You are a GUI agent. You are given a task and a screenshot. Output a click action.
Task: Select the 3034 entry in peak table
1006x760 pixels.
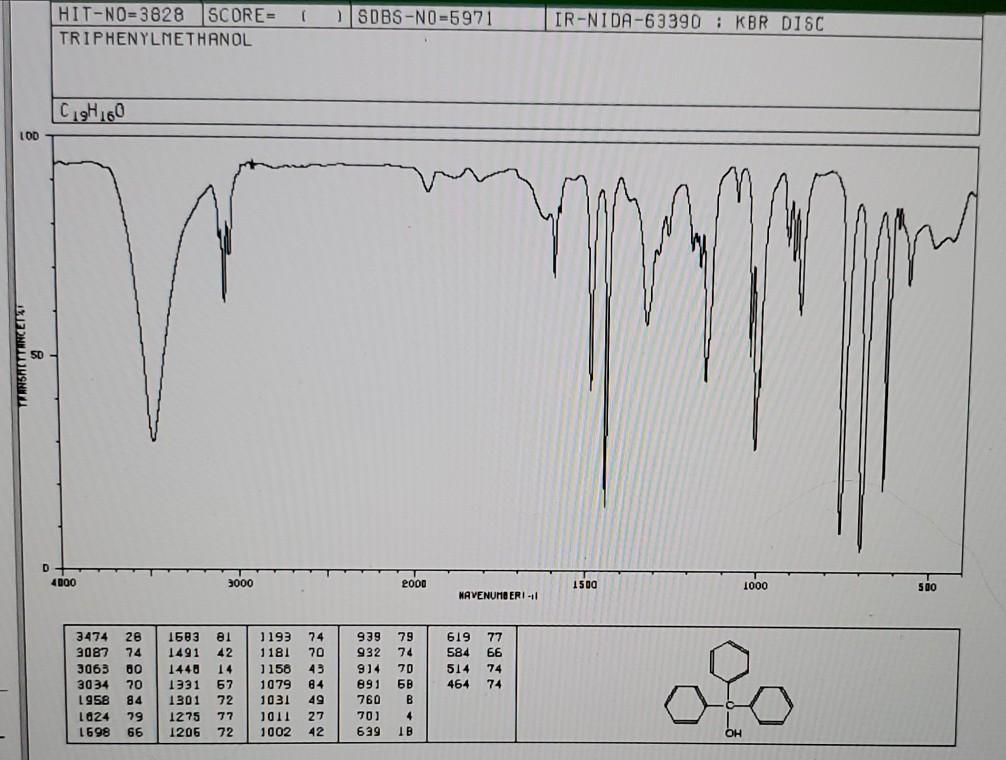point(108,684)
